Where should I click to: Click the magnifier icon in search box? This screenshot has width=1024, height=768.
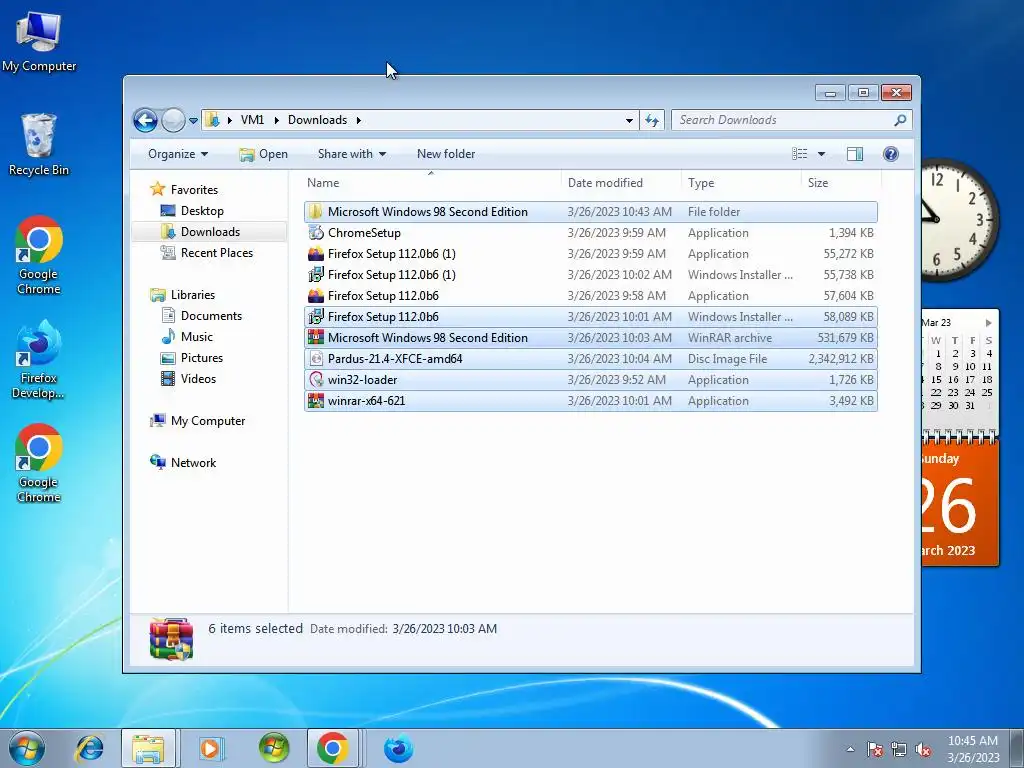tap(900, 120)
